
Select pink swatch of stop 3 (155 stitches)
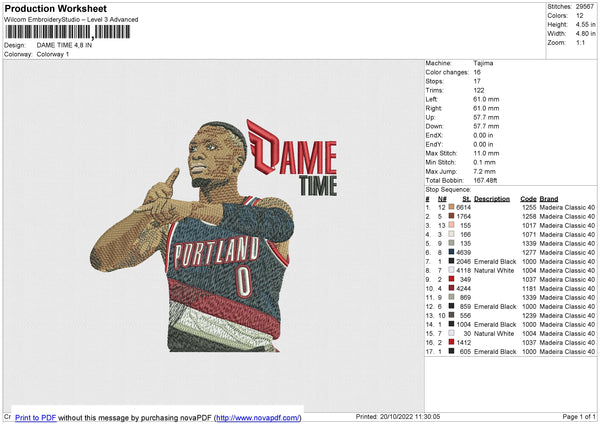(x=451, y=225)
